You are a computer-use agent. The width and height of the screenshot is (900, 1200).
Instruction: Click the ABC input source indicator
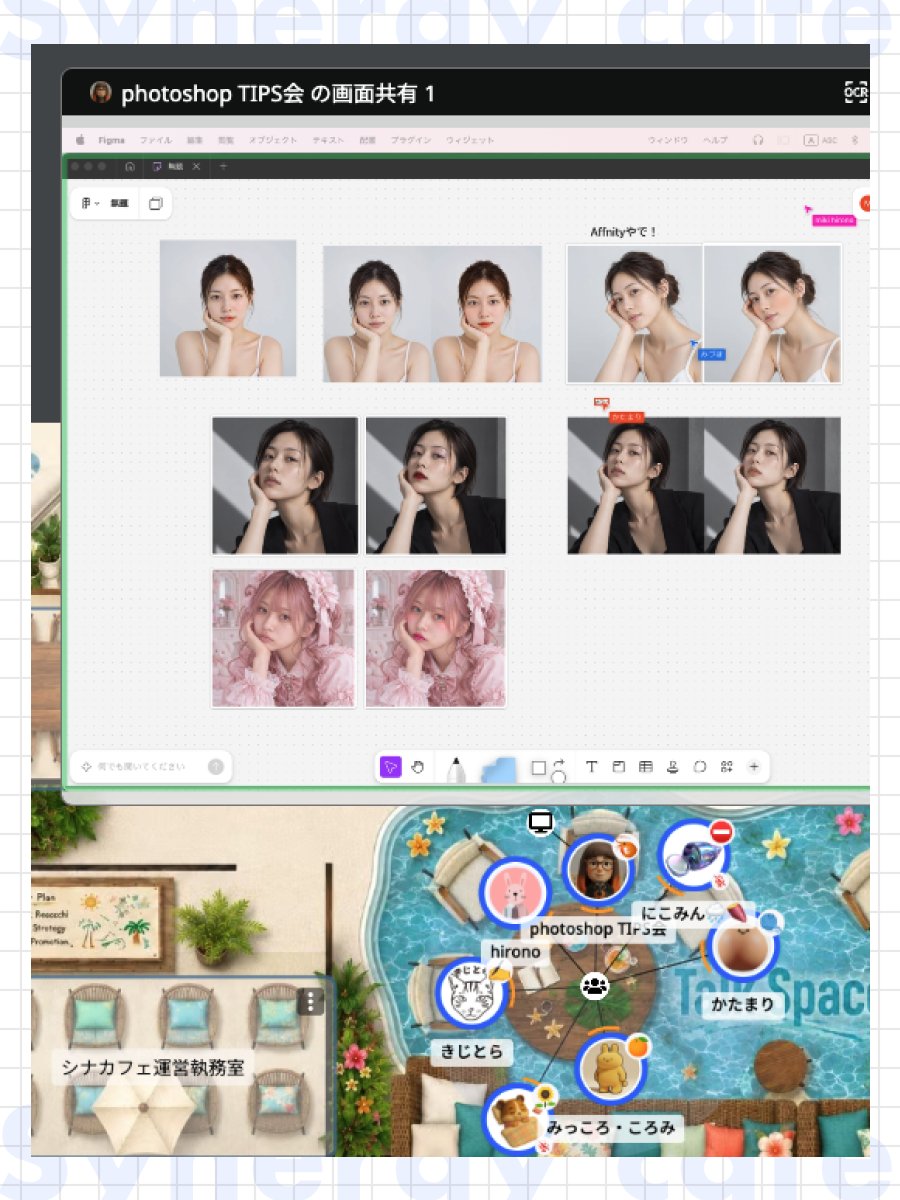[x=821, y=141]
